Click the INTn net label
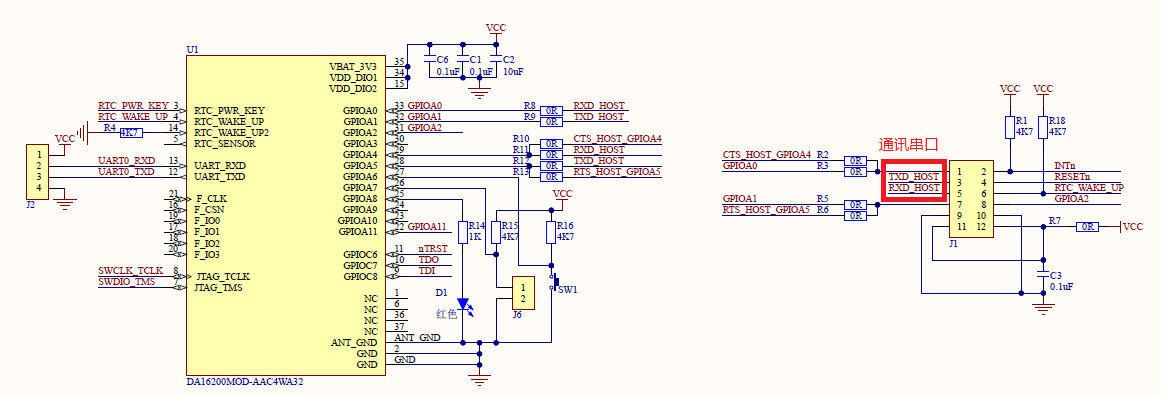This screenshot has width=1161, height=397. (1065, 166)
